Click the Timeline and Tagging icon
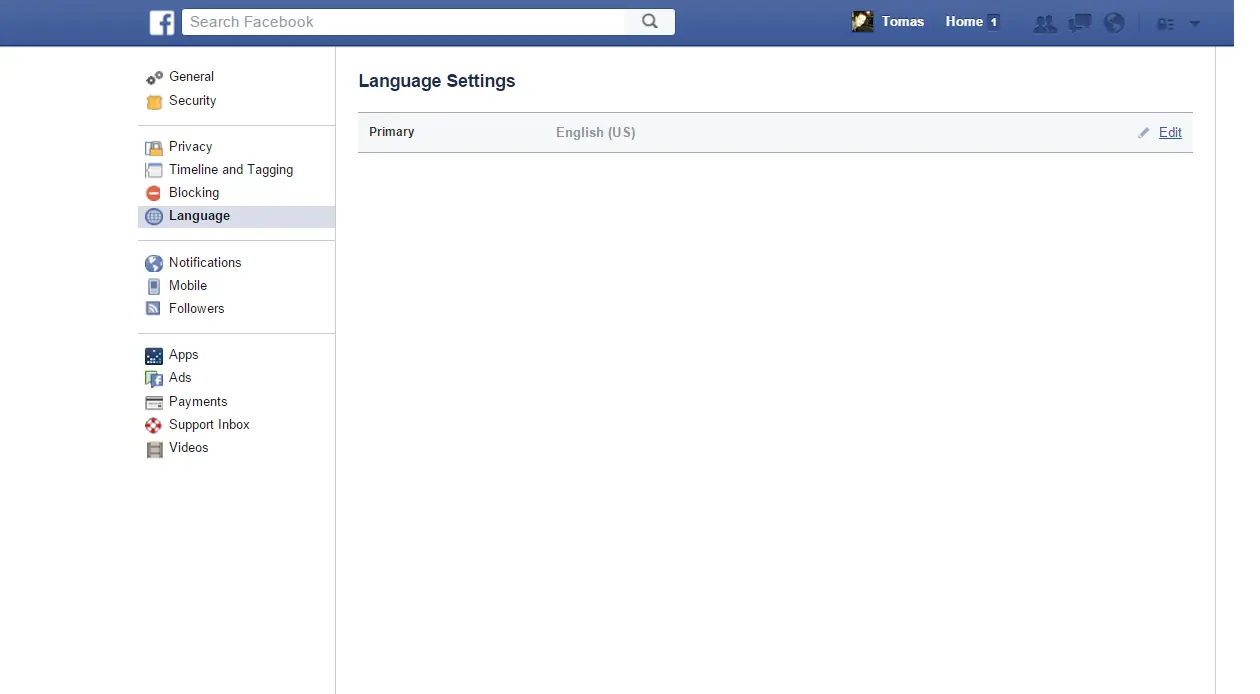Screen dimensions: 1260x694 coord(154,170)
